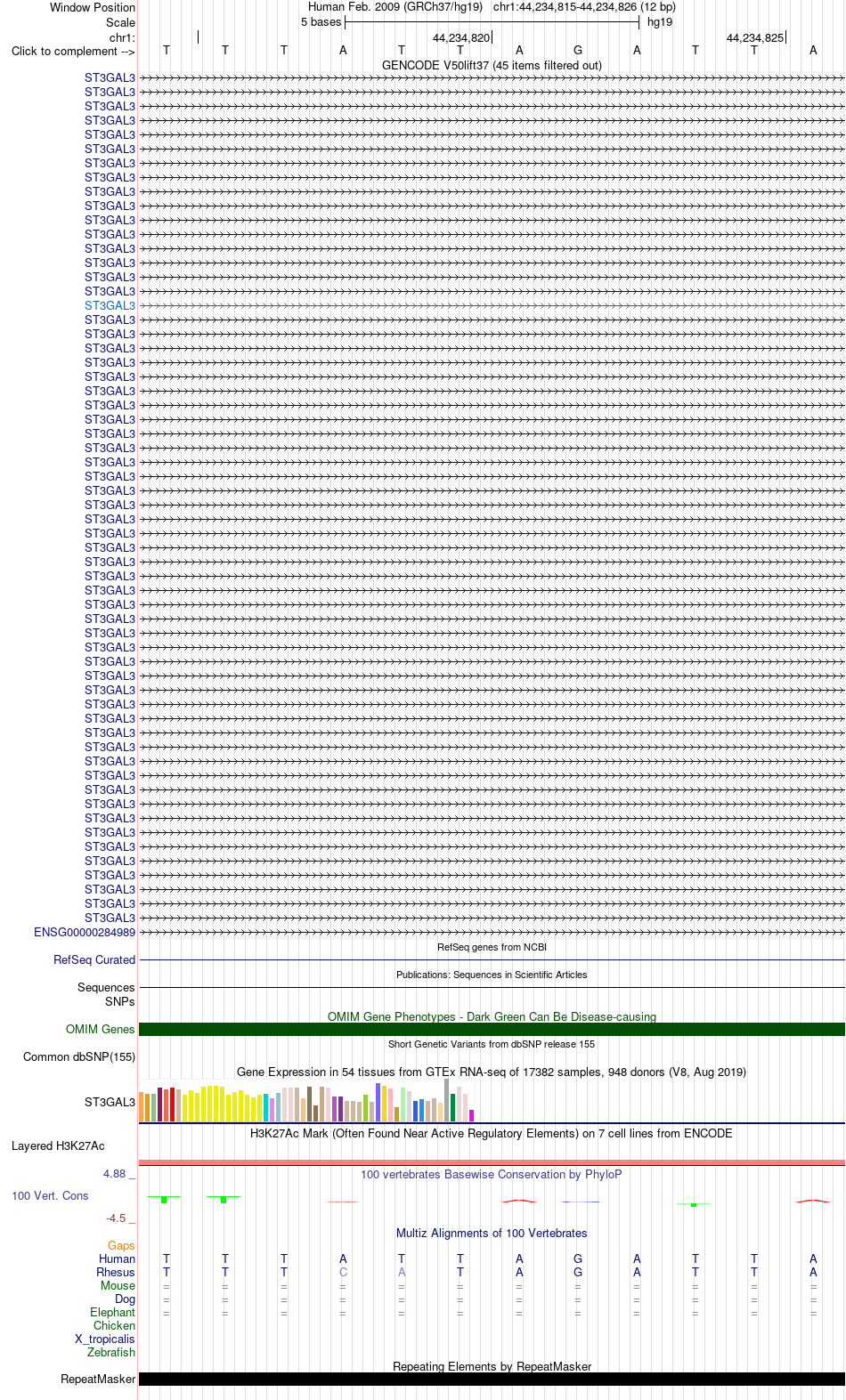Click the orange Gaps row label

pyautogui.click(x=121, y=1245)
